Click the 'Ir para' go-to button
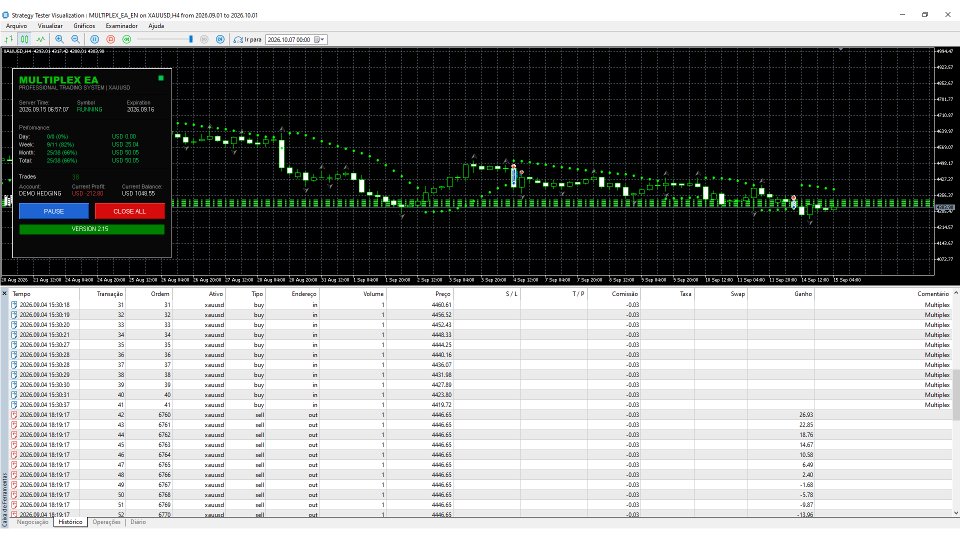 tap(247, 39)
